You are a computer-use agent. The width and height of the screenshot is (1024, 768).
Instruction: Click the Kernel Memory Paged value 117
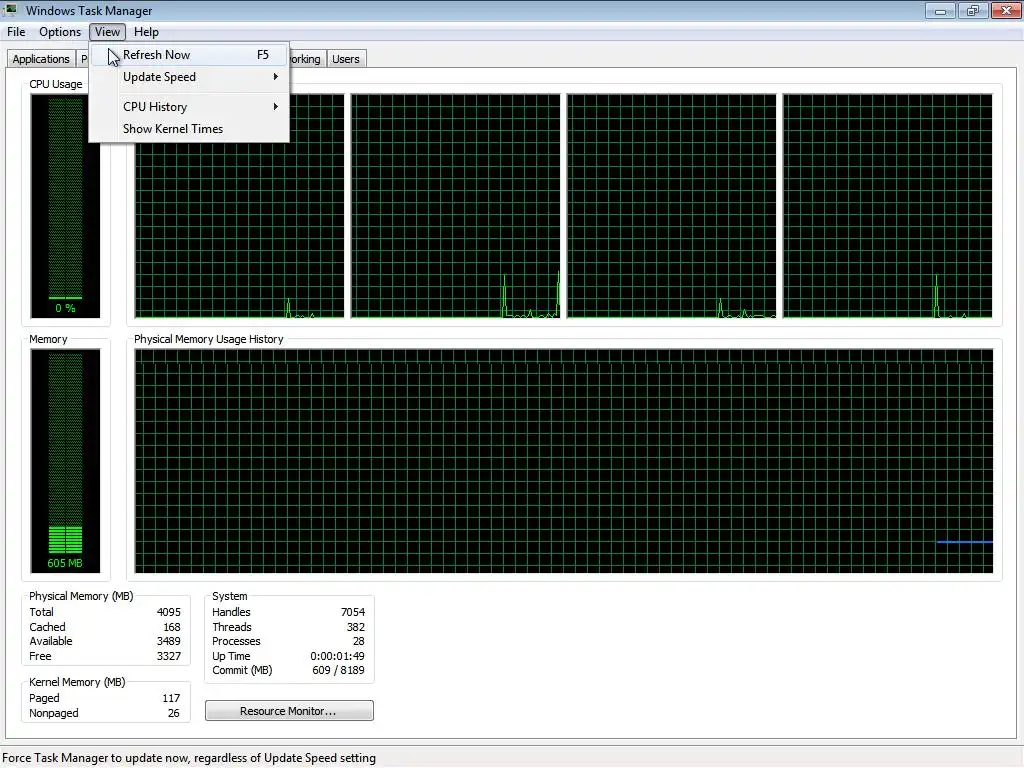pos(171,698)
